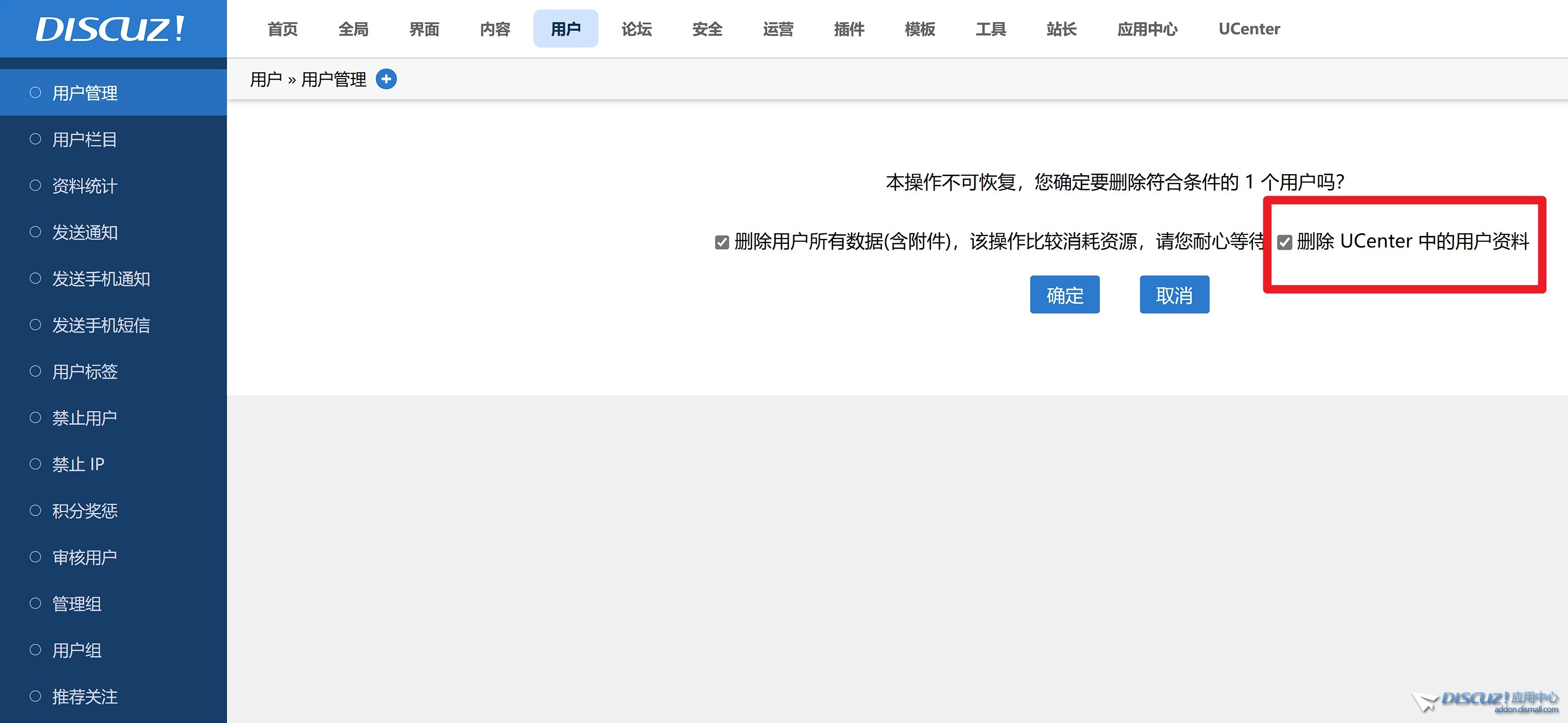Click the blue plus icon beside 用户管理

click(x=386, y=79)
